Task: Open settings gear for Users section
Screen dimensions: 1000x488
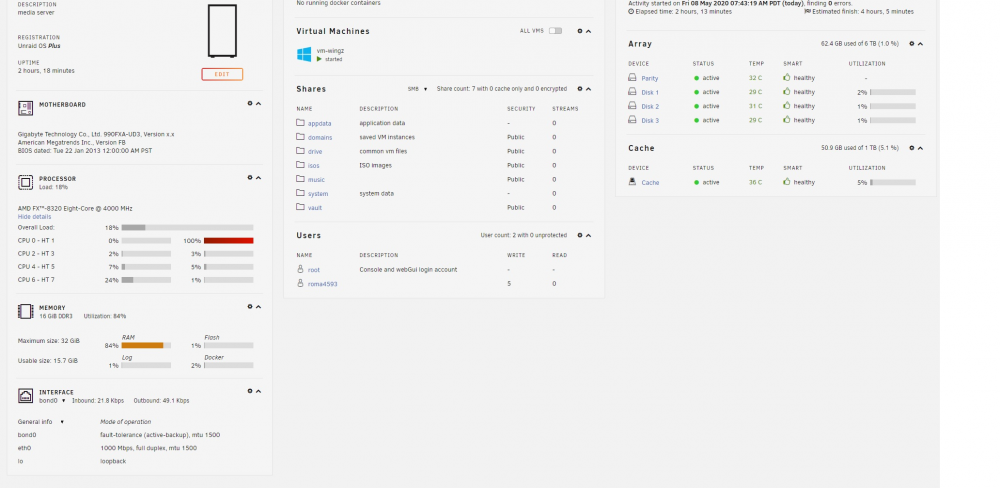Action: [x=580, y=235]
